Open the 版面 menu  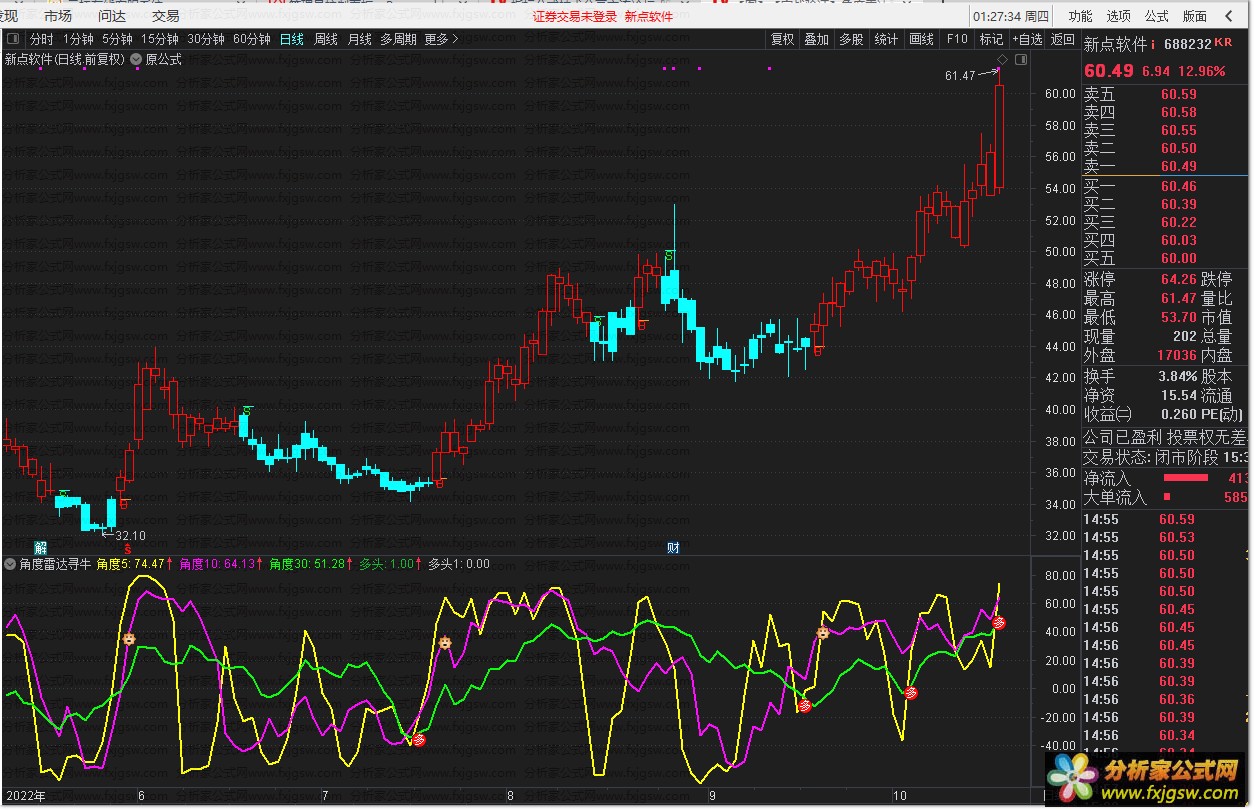1195,16
